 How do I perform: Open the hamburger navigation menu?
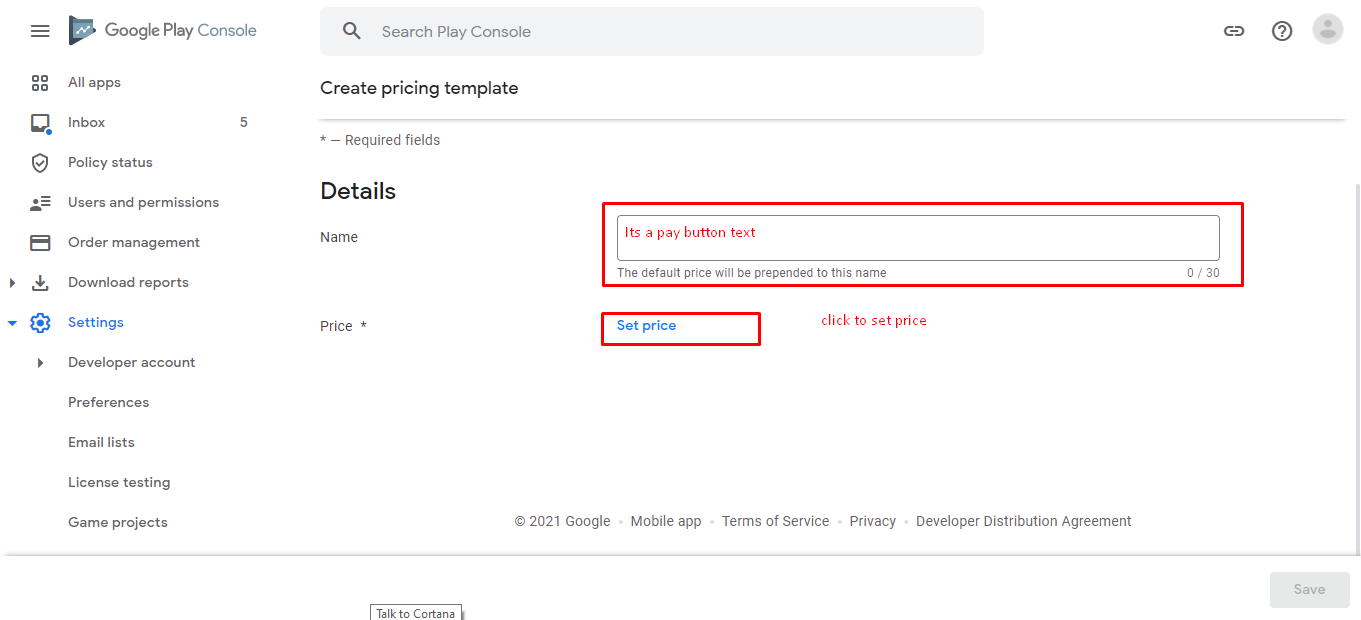click(x=40, y=31)
